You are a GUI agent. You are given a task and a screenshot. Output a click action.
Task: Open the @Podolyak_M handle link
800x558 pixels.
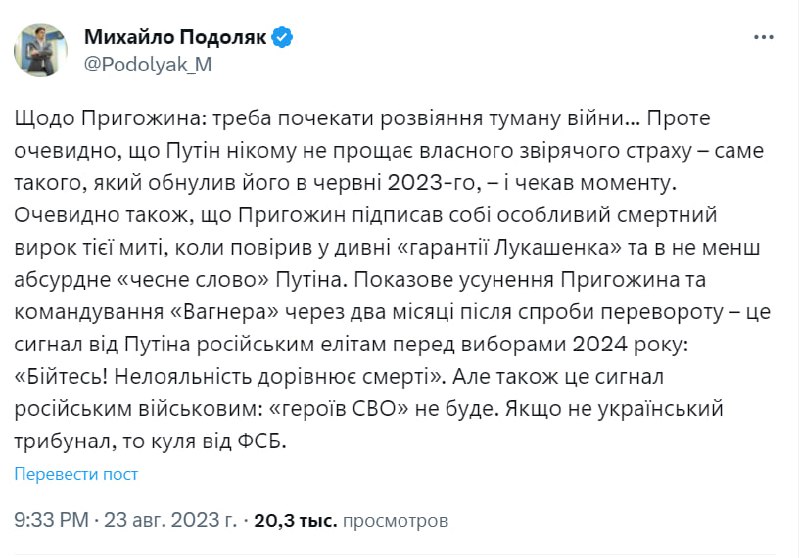148,64
